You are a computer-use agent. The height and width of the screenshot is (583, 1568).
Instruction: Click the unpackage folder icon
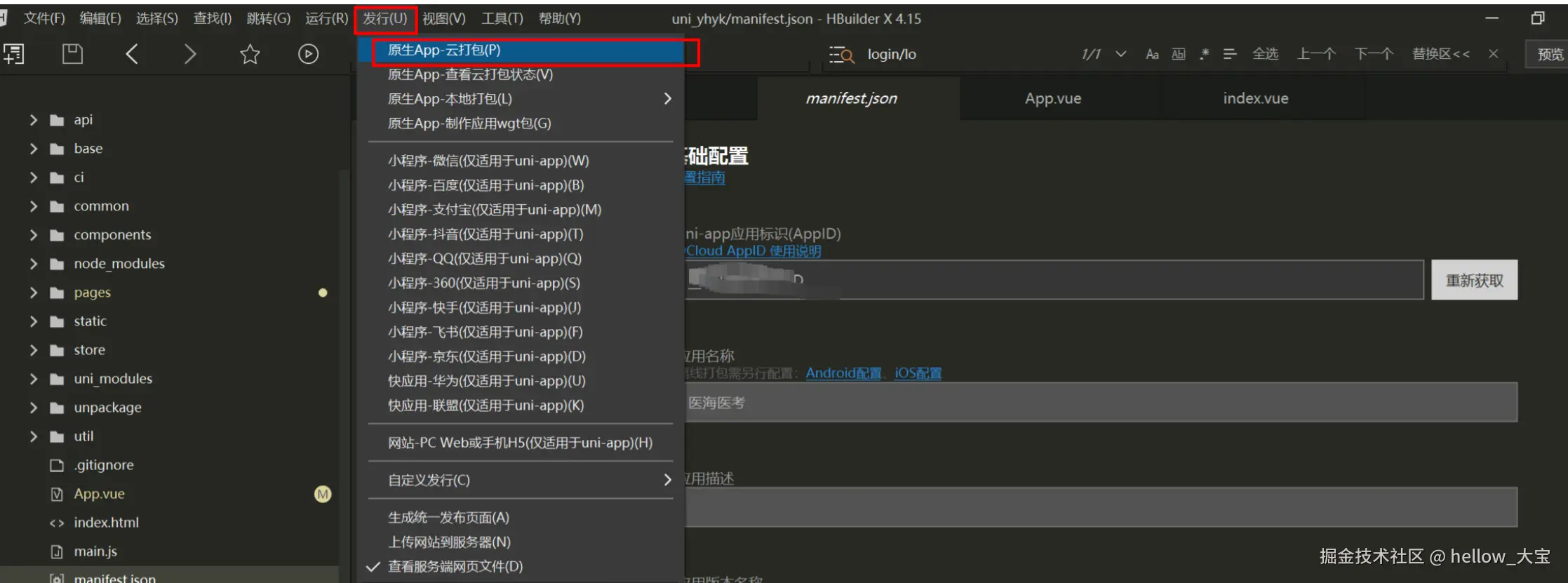(x=57, y=408)
